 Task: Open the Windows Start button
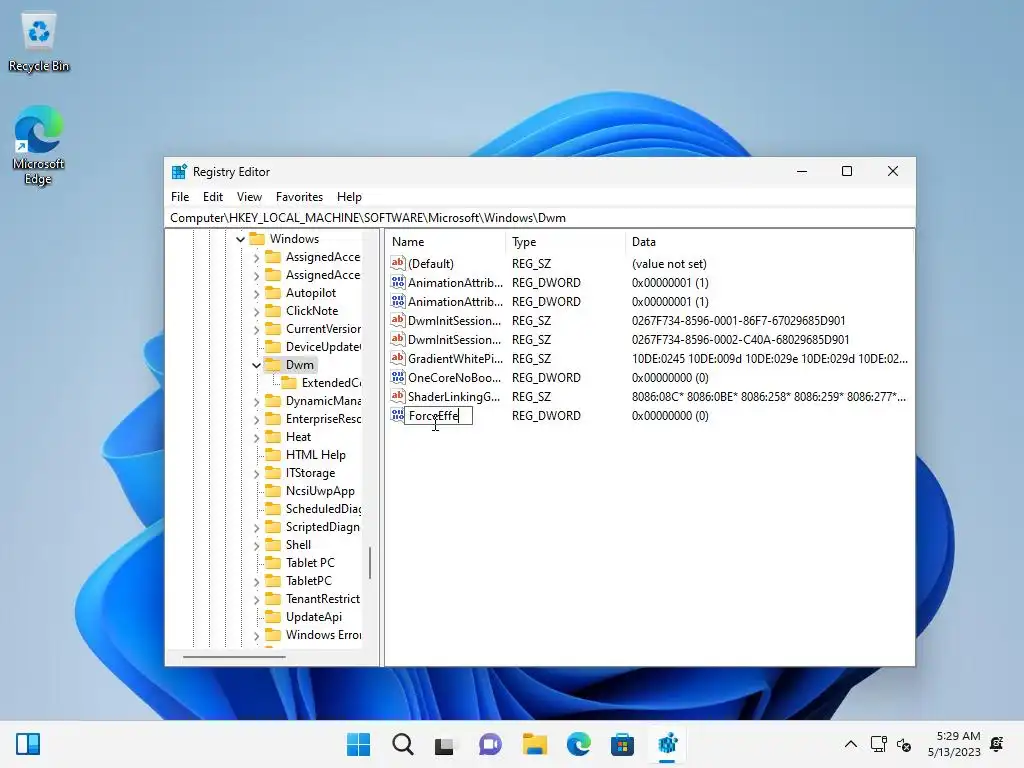click(359, 744)
